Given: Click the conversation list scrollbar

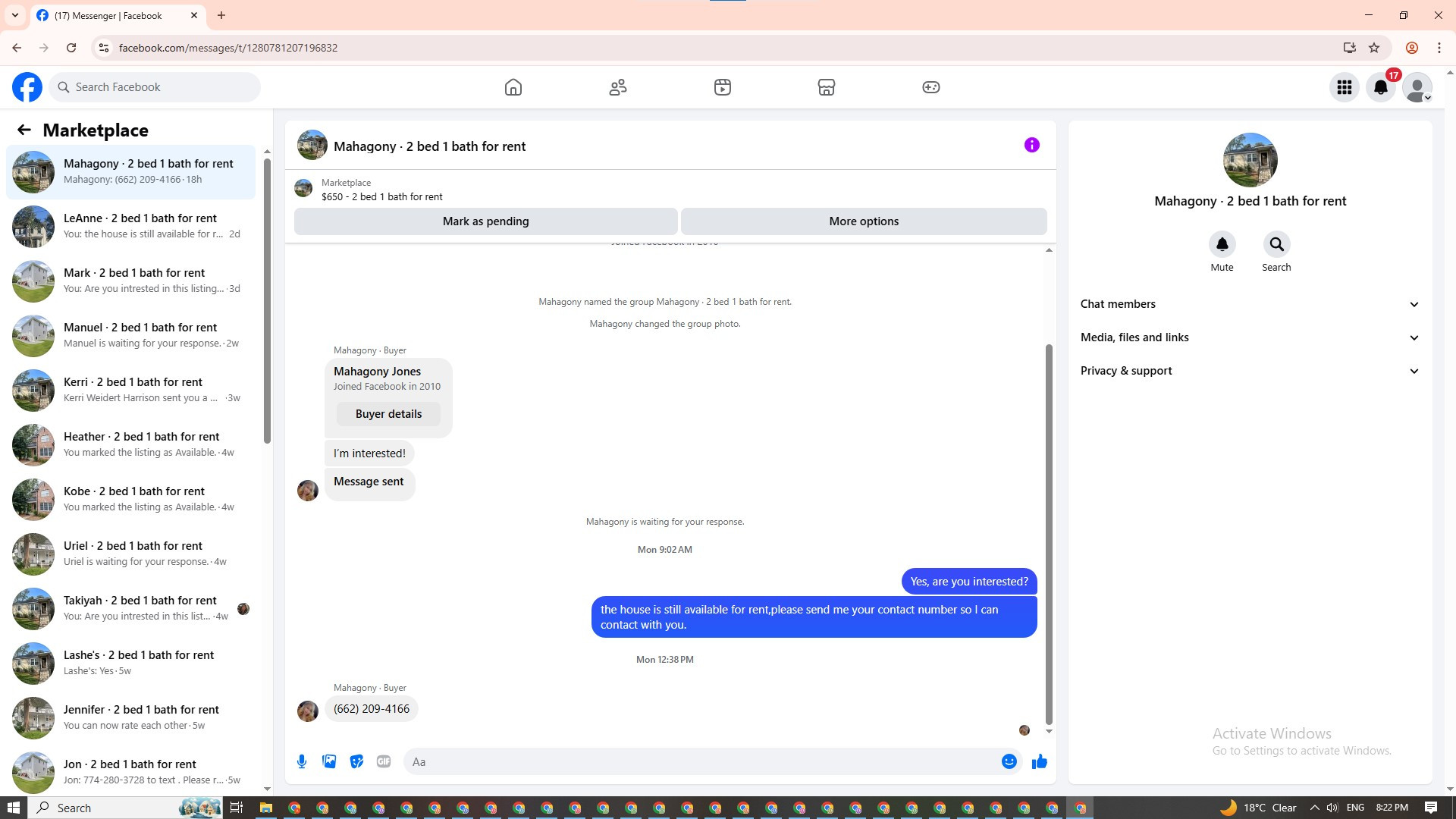Looking at the screenshot, I should pyautogui.click(x=267, y=303).
